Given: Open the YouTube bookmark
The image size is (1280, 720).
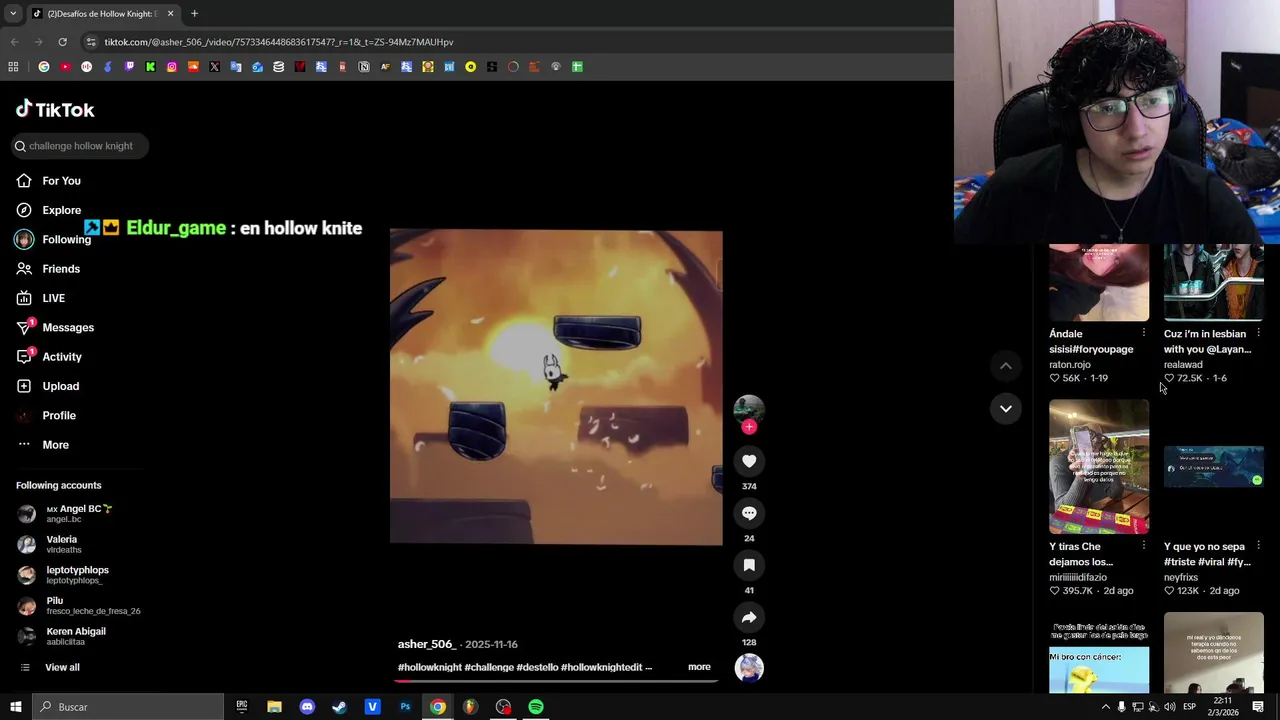Looking at the screenshot, I should click(x=65, y=67).
